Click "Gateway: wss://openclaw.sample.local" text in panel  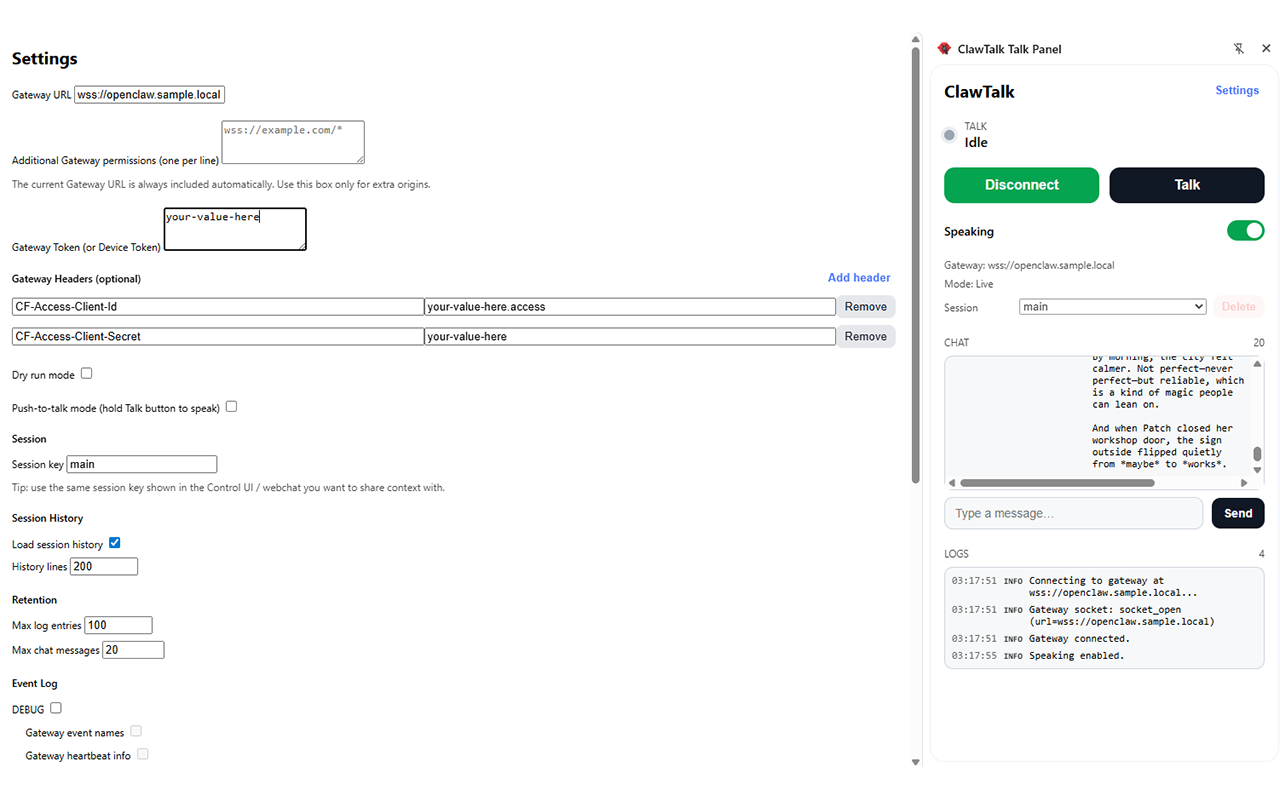[1029, 265]
